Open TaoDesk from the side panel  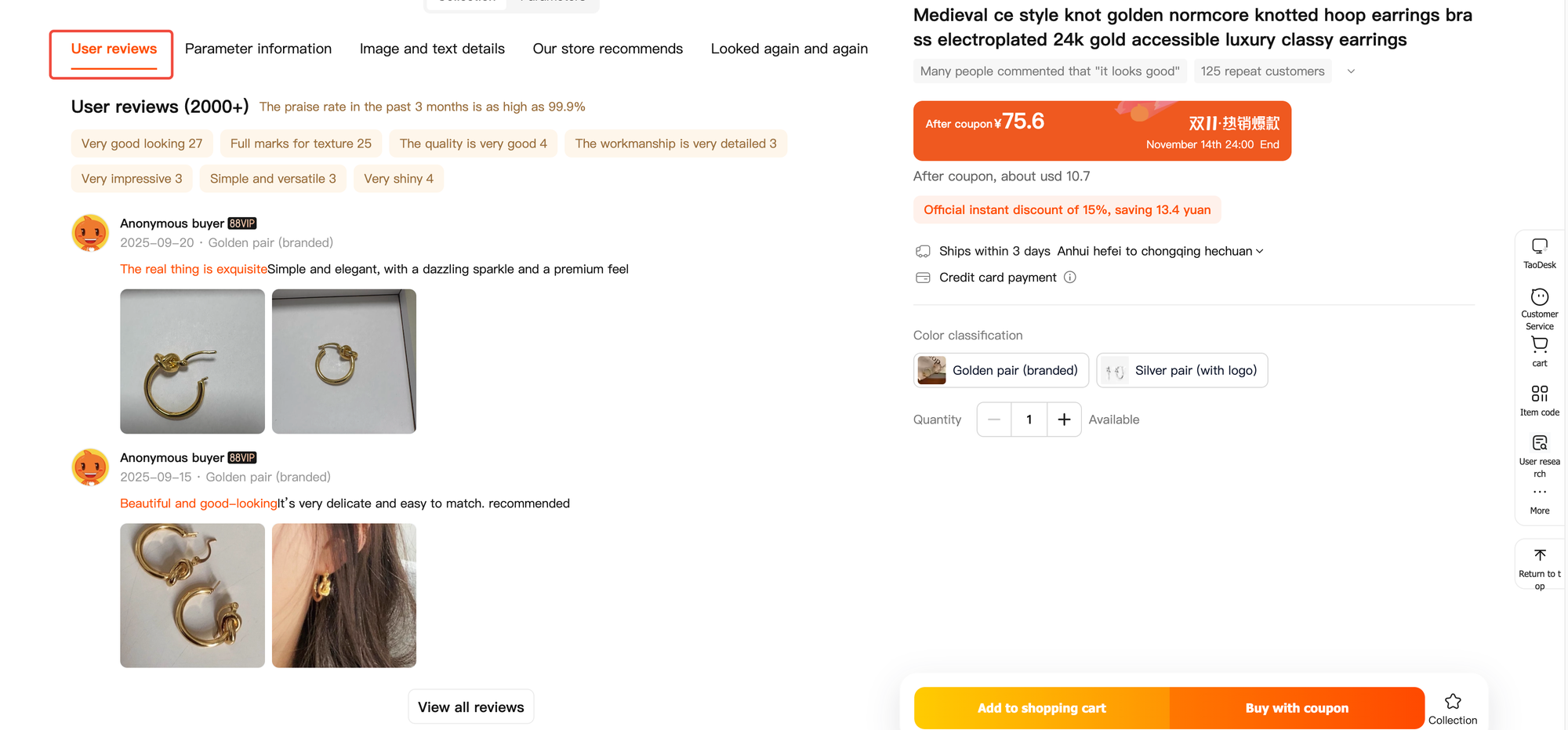[x=1539, y=246]
